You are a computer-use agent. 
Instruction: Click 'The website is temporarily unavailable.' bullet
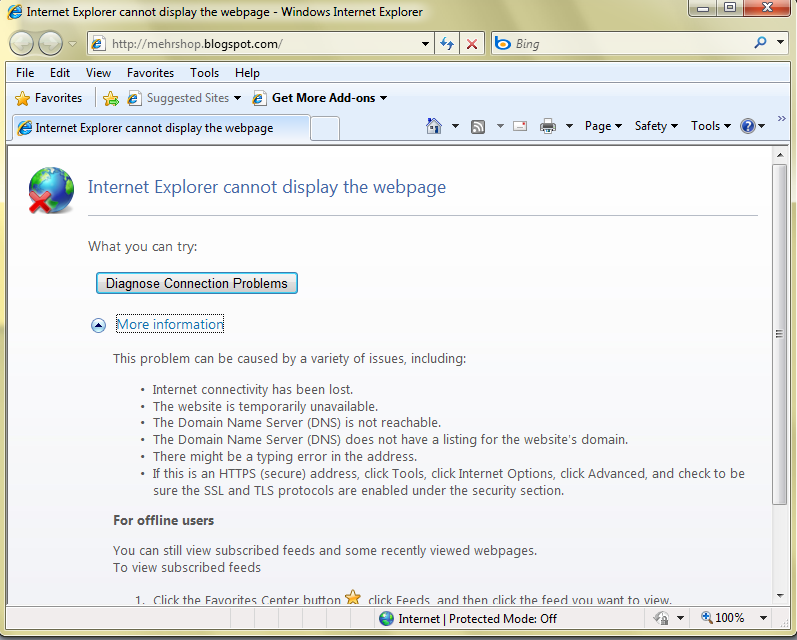point(265,407)
